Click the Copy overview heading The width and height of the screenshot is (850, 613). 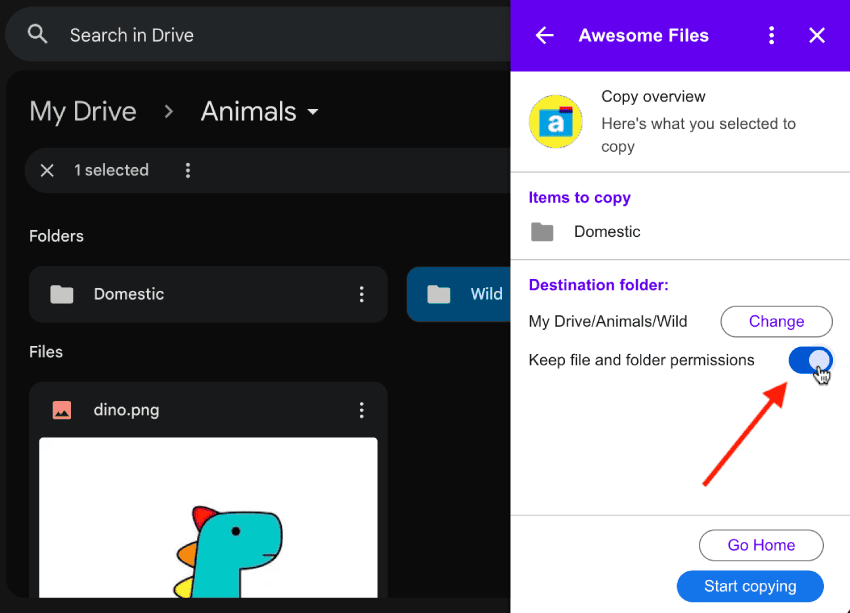click(653, 96)
